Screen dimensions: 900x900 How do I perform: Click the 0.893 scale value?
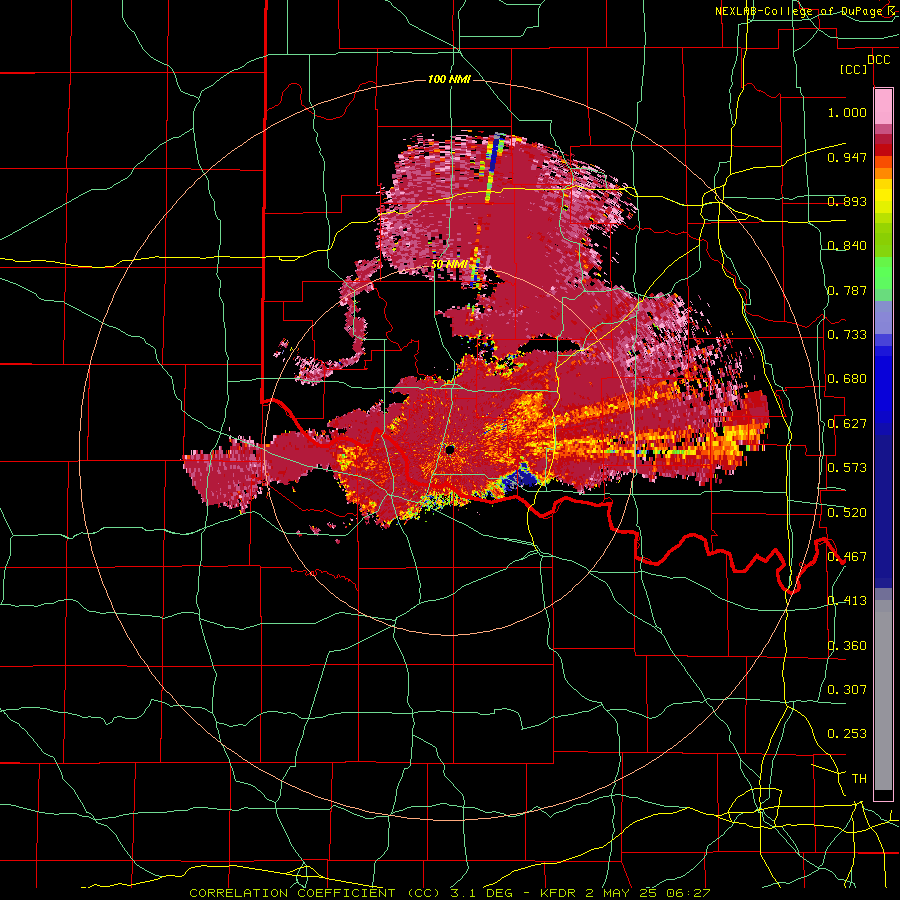pos(847,201)
